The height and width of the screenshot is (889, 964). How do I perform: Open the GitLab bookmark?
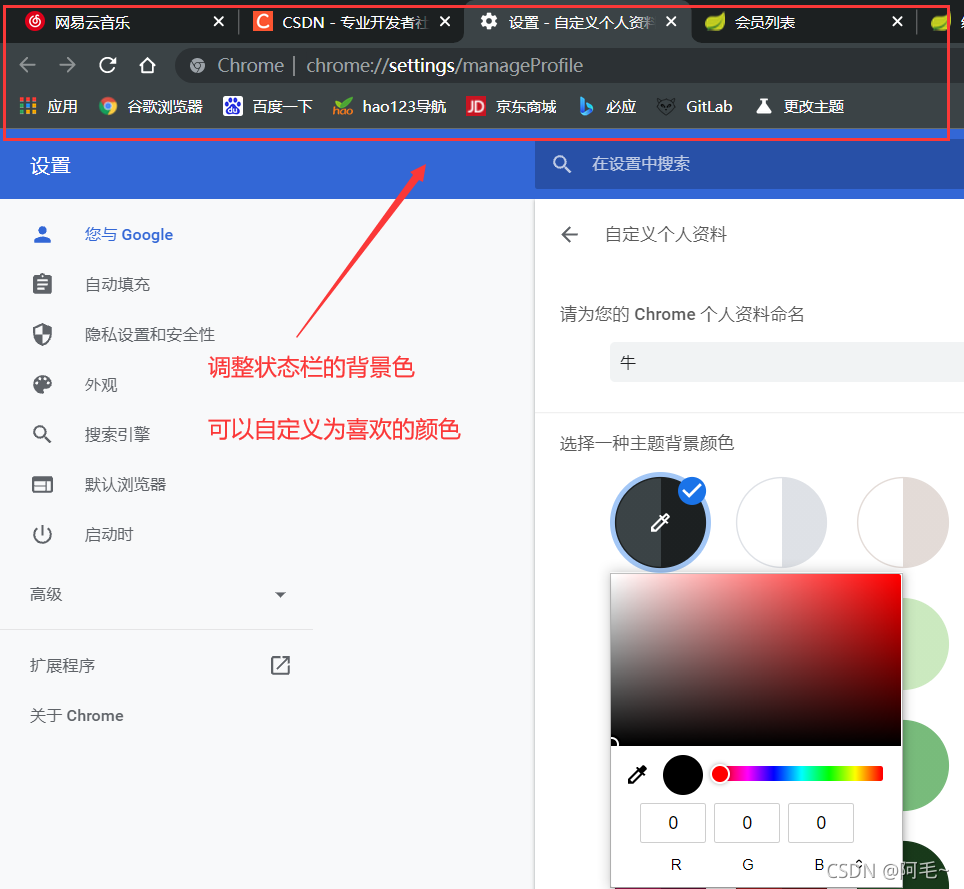pyautogui.click(x=694, y=106)
